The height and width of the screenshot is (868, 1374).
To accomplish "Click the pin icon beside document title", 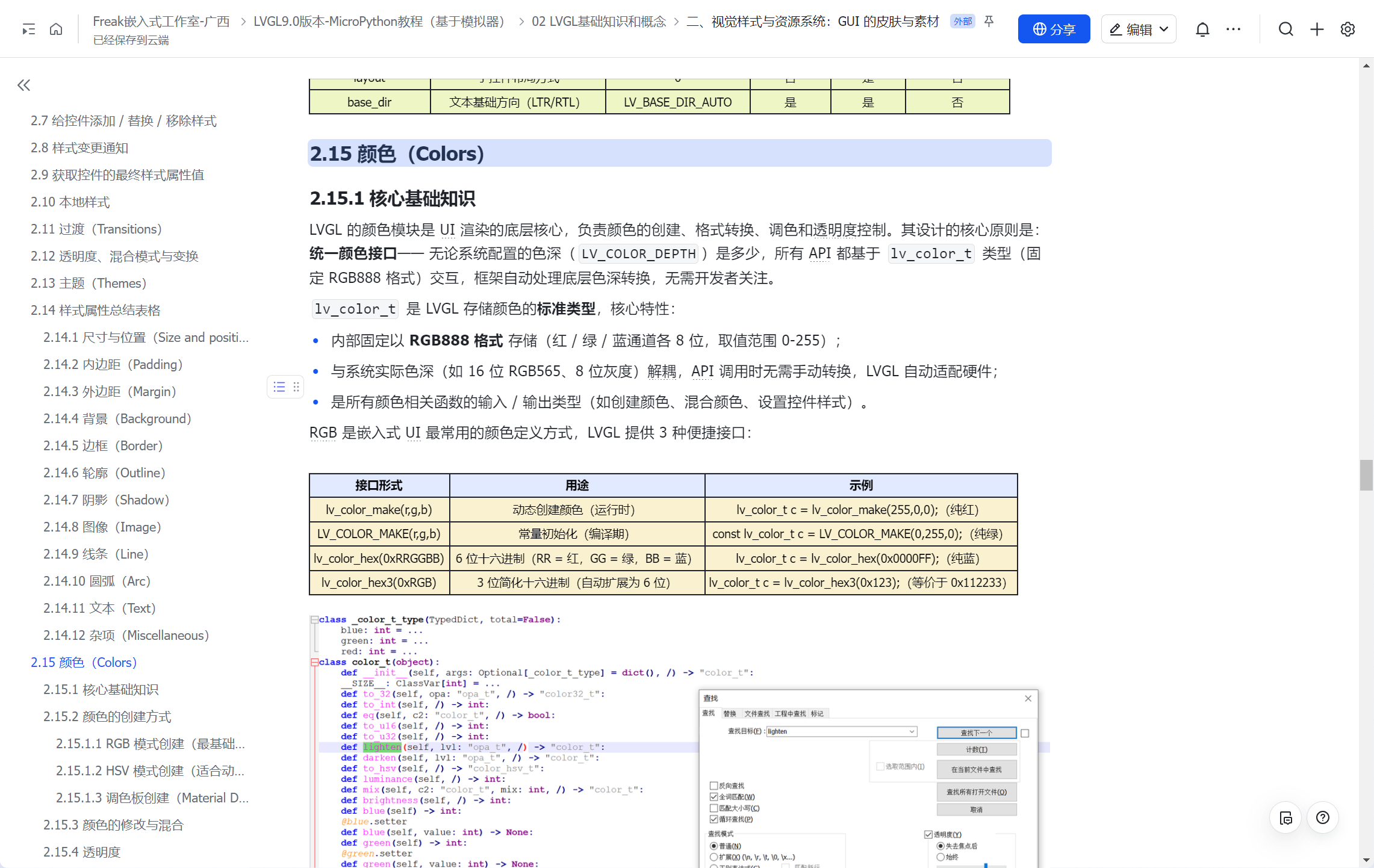I will coord(989,22).
